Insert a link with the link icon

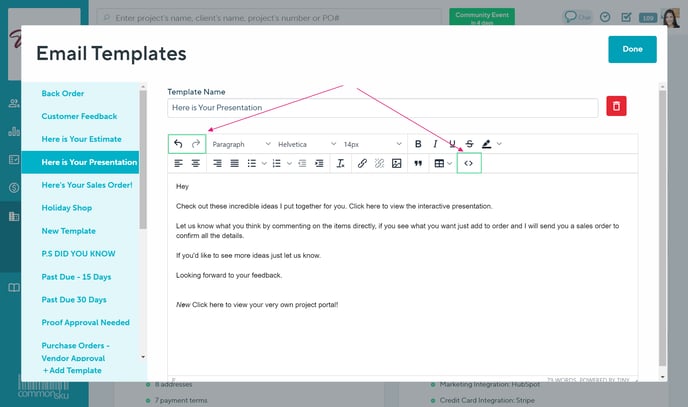pos(362,163)
